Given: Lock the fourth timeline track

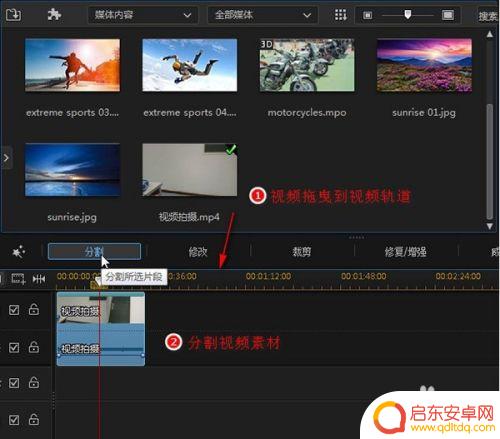Looking at the screenshot, I should click(34, 419).
